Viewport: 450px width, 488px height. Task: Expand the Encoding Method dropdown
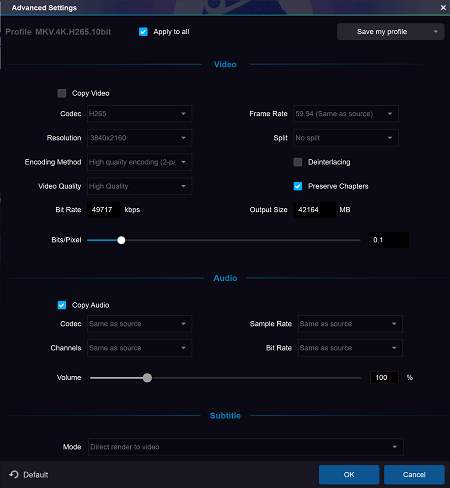[x=139, y=162]
